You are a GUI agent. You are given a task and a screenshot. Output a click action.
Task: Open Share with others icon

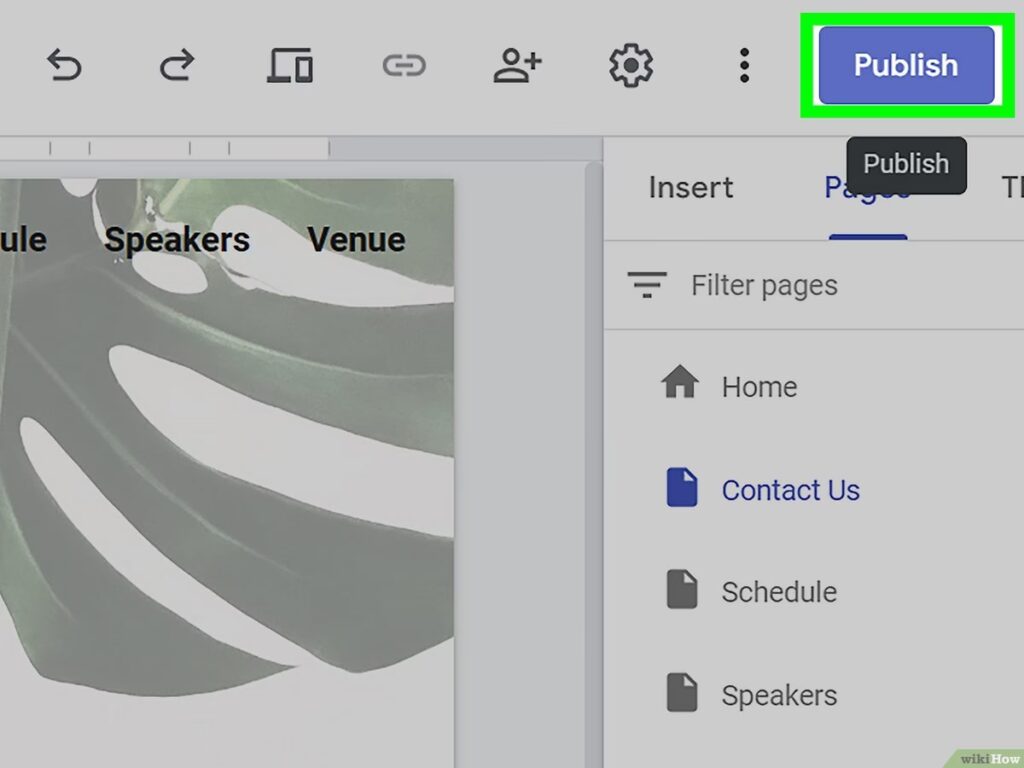[x=517, y=66]
